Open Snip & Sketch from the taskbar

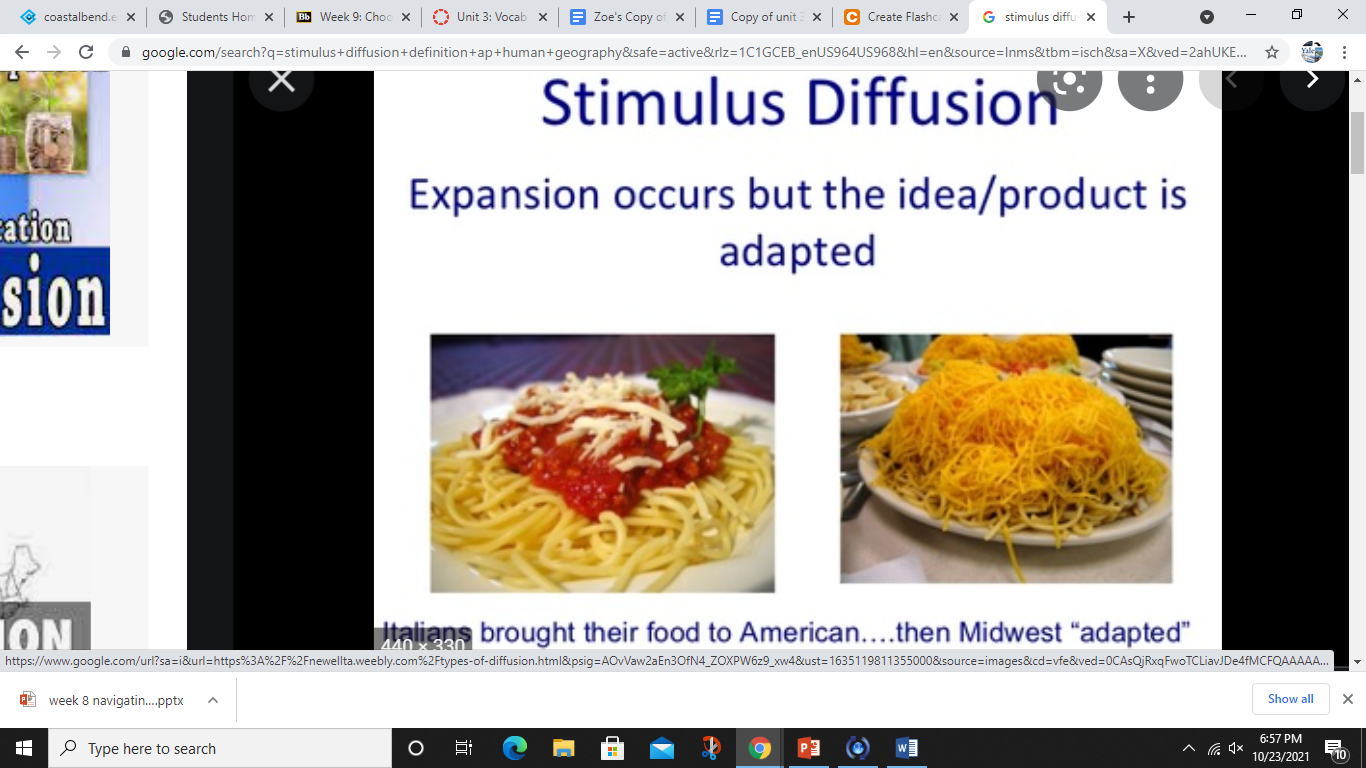tap(711, 748)
